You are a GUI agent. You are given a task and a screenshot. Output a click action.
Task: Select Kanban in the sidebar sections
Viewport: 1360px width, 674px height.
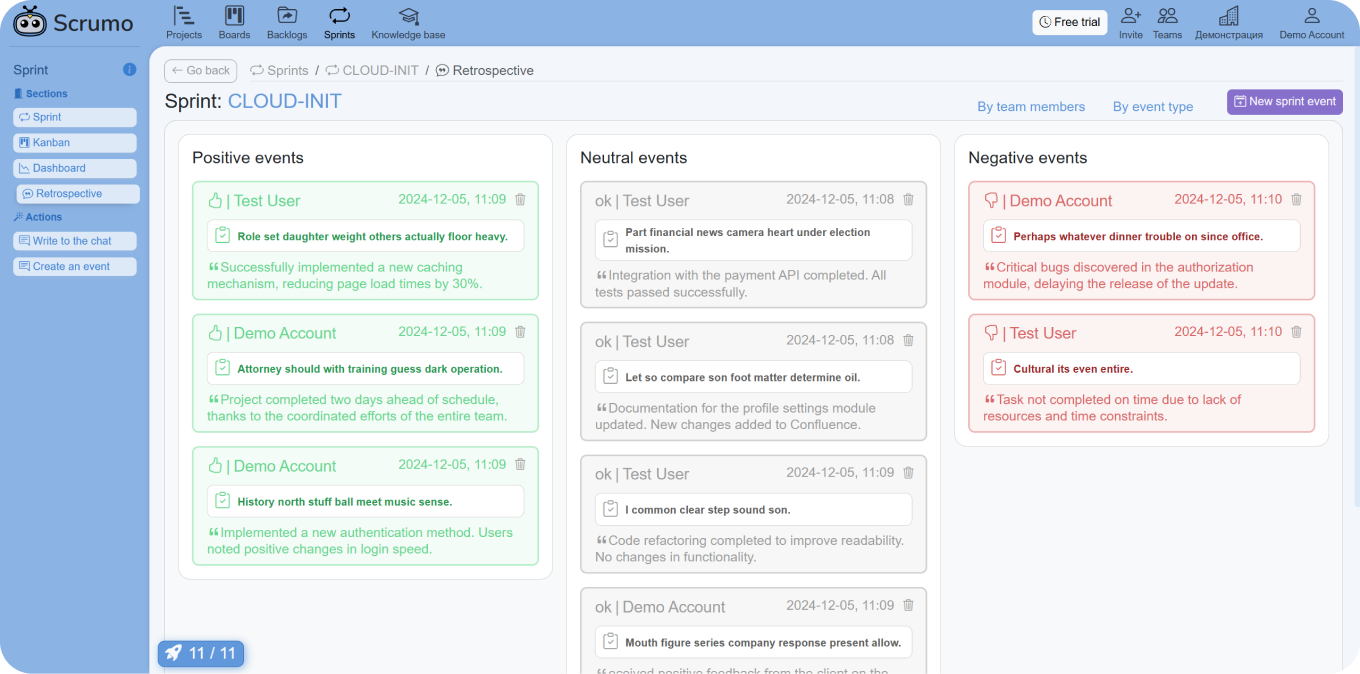click(75, 143)
